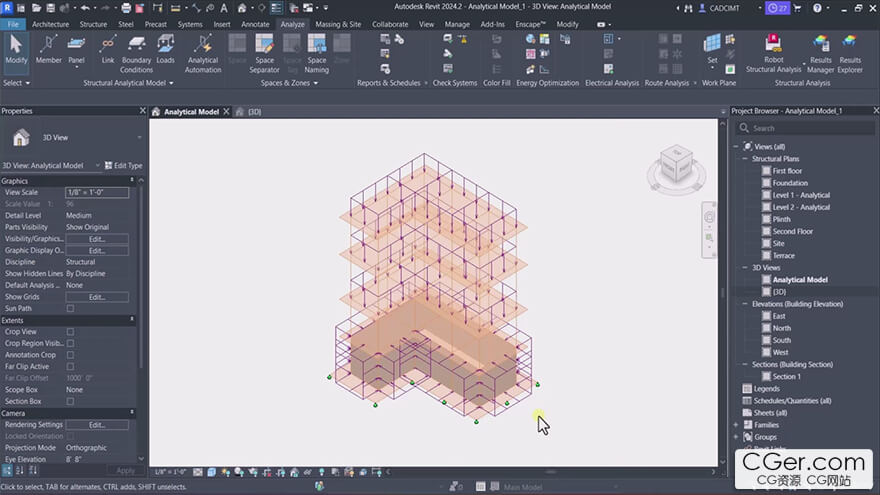Viewport: 880px width, 495px height.
Task: Open the Help question mark icon
Action: [x=817, y=8]
